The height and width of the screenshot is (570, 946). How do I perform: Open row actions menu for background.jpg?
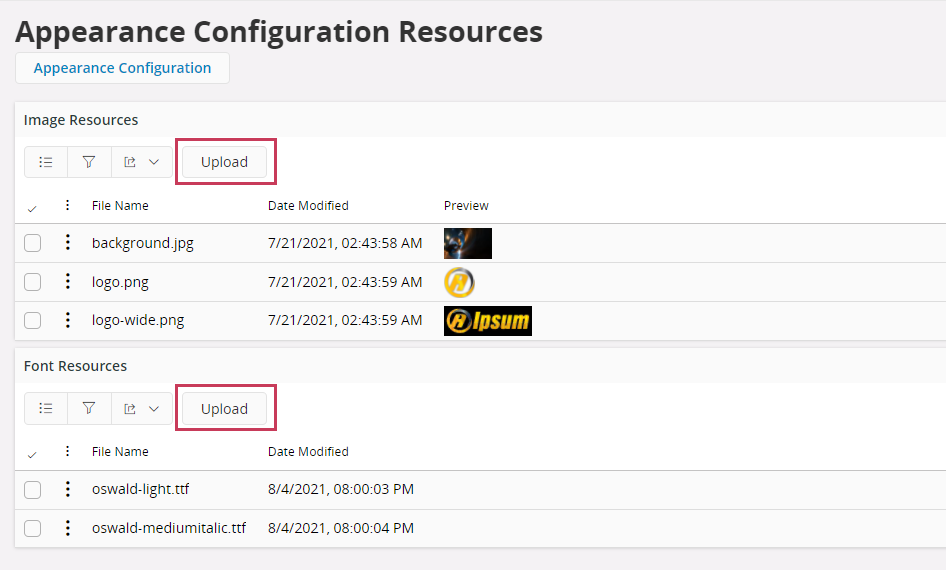point(68,243)
